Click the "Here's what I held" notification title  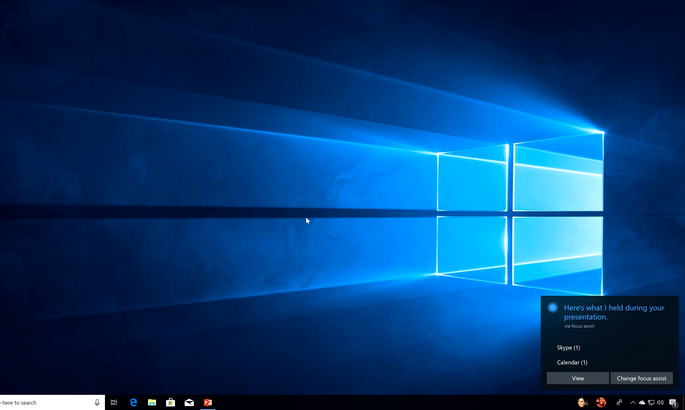click(x=614, y=312)
